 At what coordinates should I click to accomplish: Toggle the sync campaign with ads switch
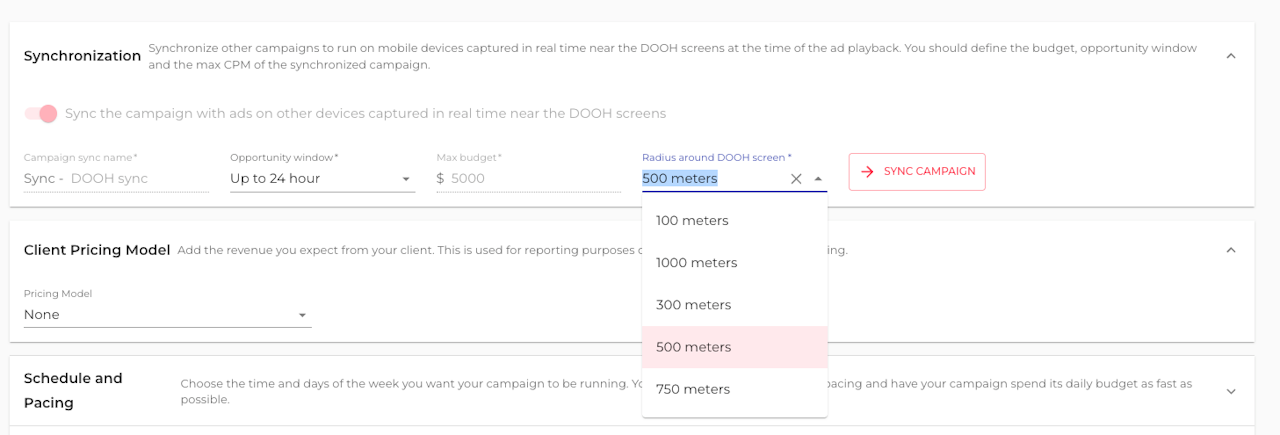(41, 114)
